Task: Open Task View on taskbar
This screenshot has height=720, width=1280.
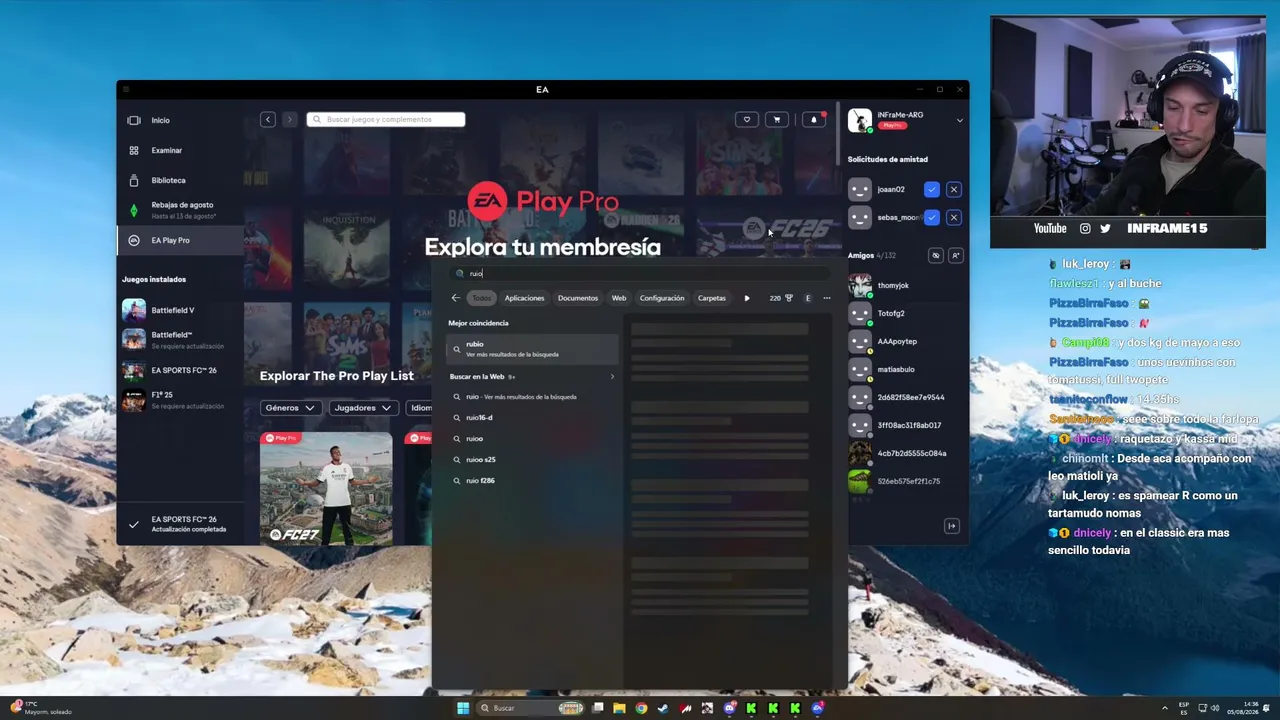Action: pos(597,708)
